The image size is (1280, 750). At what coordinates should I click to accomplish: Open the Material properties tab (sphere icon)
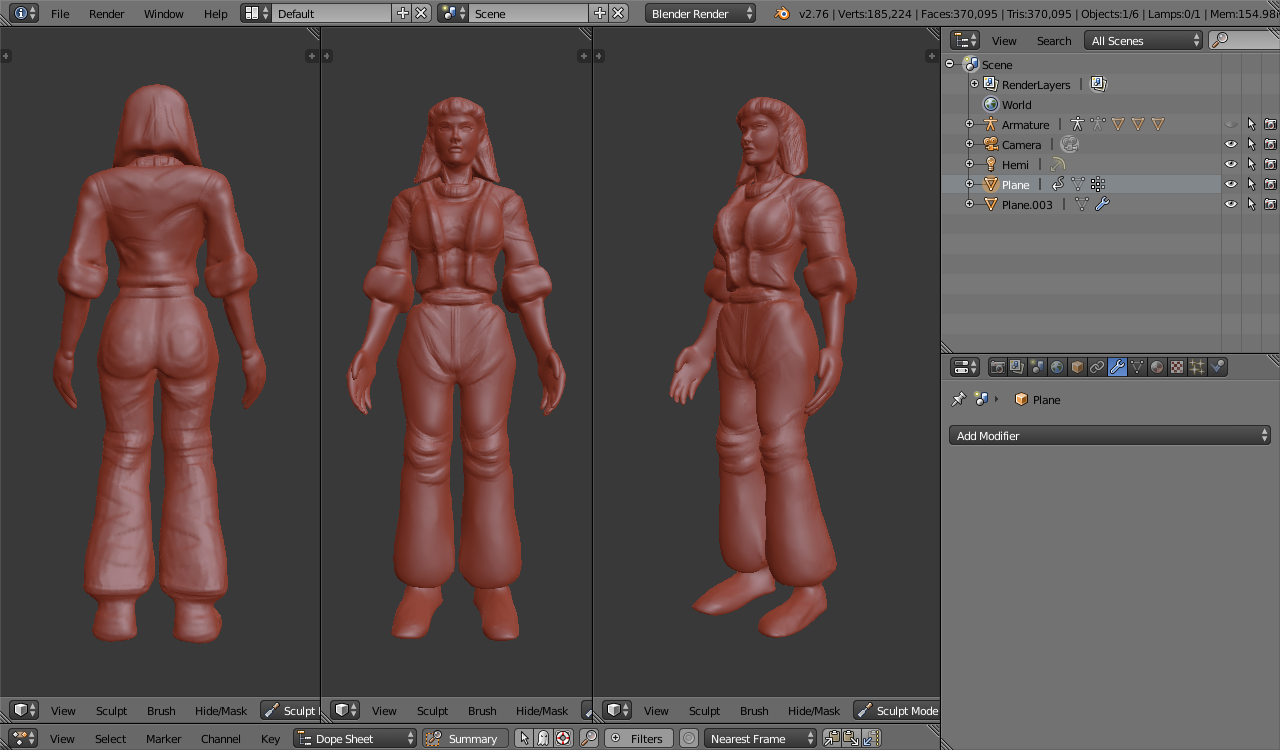point(1157,367)
